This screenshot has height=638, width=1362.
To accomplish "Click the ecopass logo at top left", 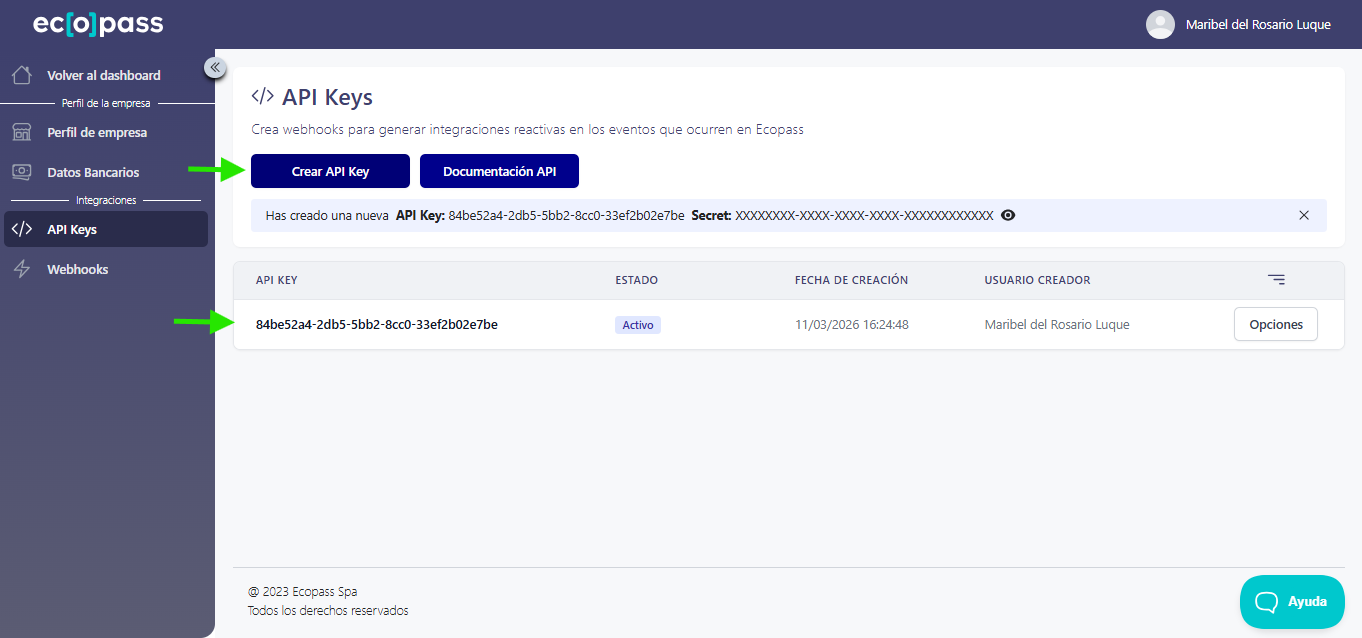I will [96, 23].
